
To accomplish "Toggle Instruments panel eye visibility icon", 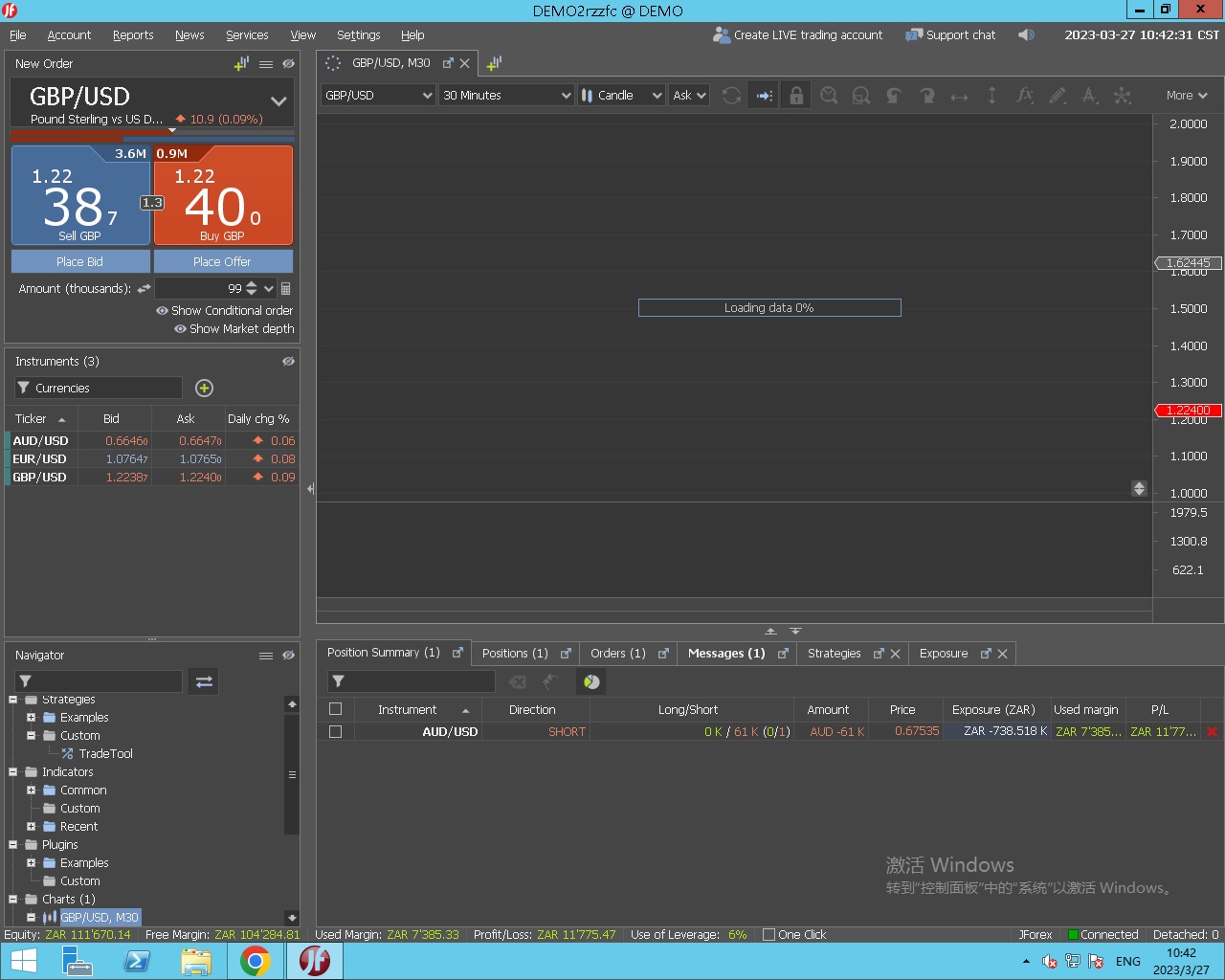I will pyautogui.click(x=288, y=362).
